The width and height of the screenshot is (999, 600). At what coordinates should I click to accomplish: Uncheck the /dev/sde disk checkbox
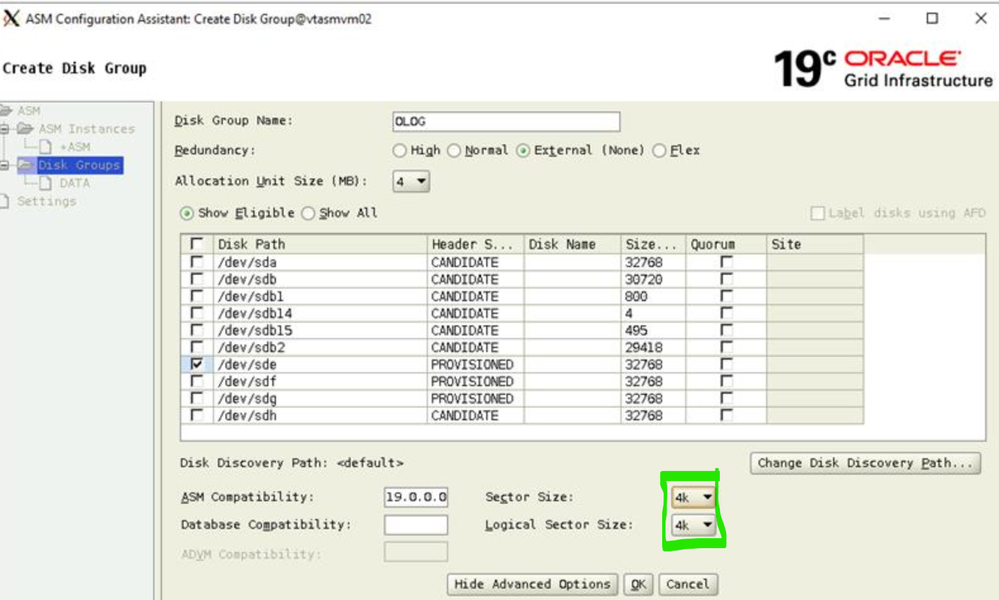pos(197,364)
